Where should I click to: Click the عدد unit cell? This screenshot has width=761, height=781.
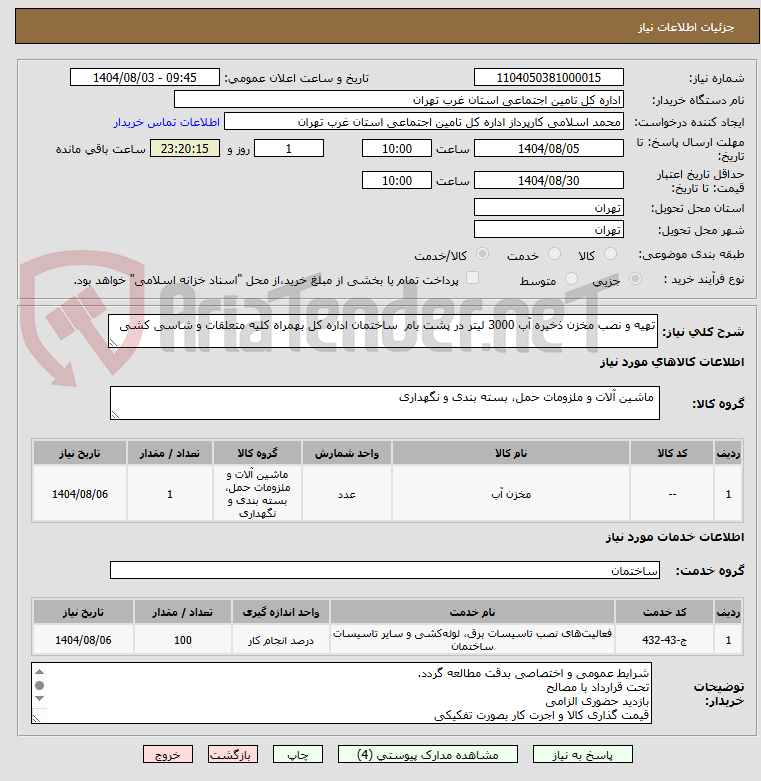[x=347, y=494]
